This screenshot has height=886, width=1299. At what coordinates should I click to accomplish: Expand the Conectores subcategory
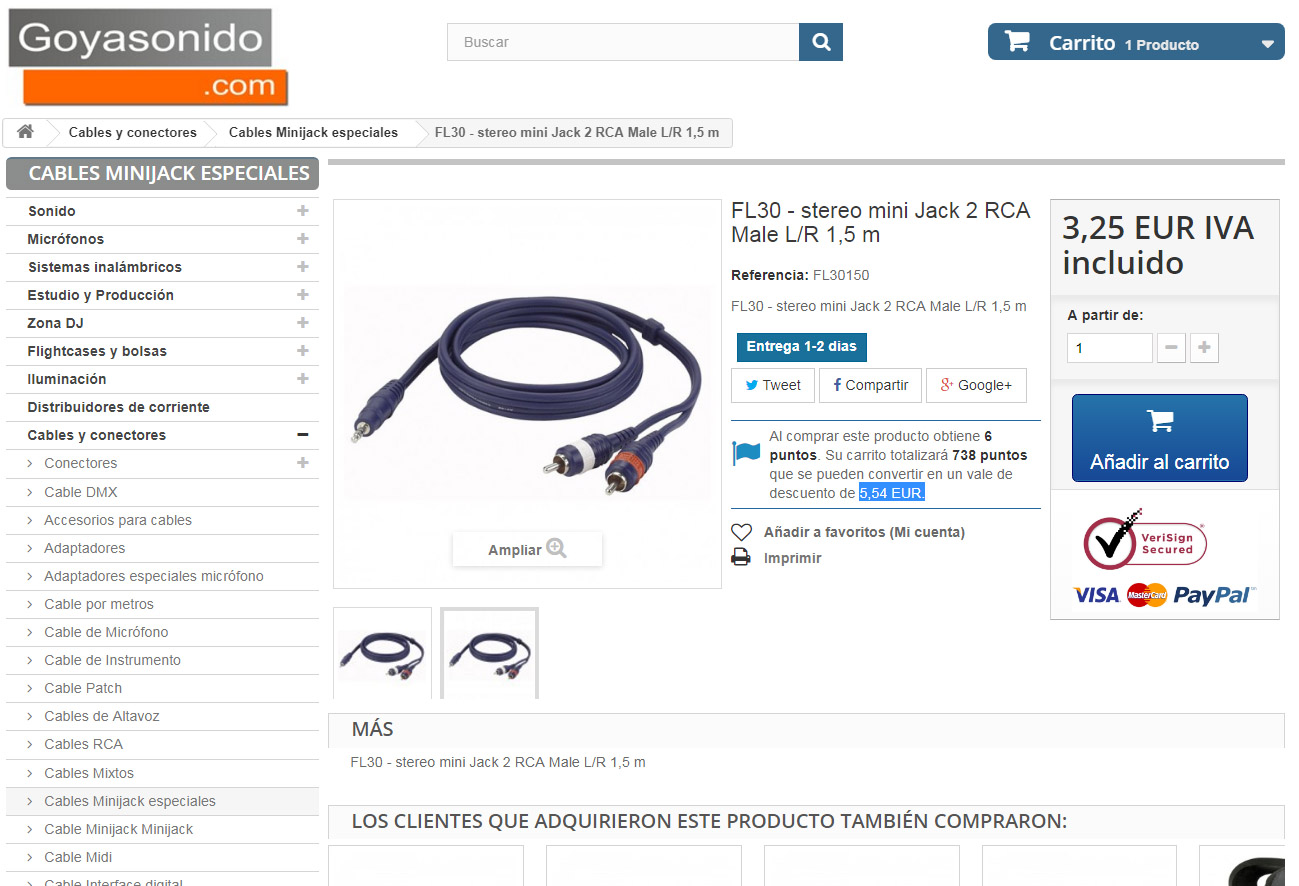click(302, 463)
